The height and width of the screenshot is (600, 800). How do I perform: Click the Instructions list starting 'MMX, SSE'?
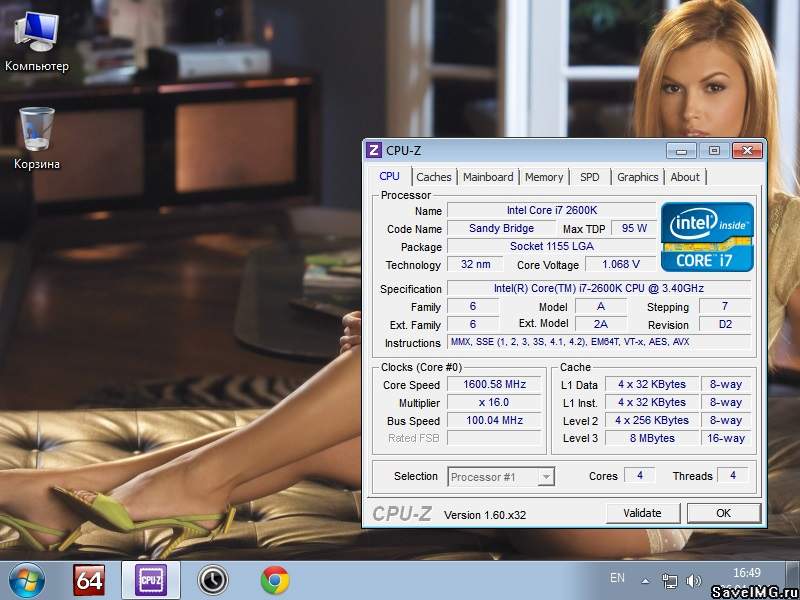pos(599,342)
